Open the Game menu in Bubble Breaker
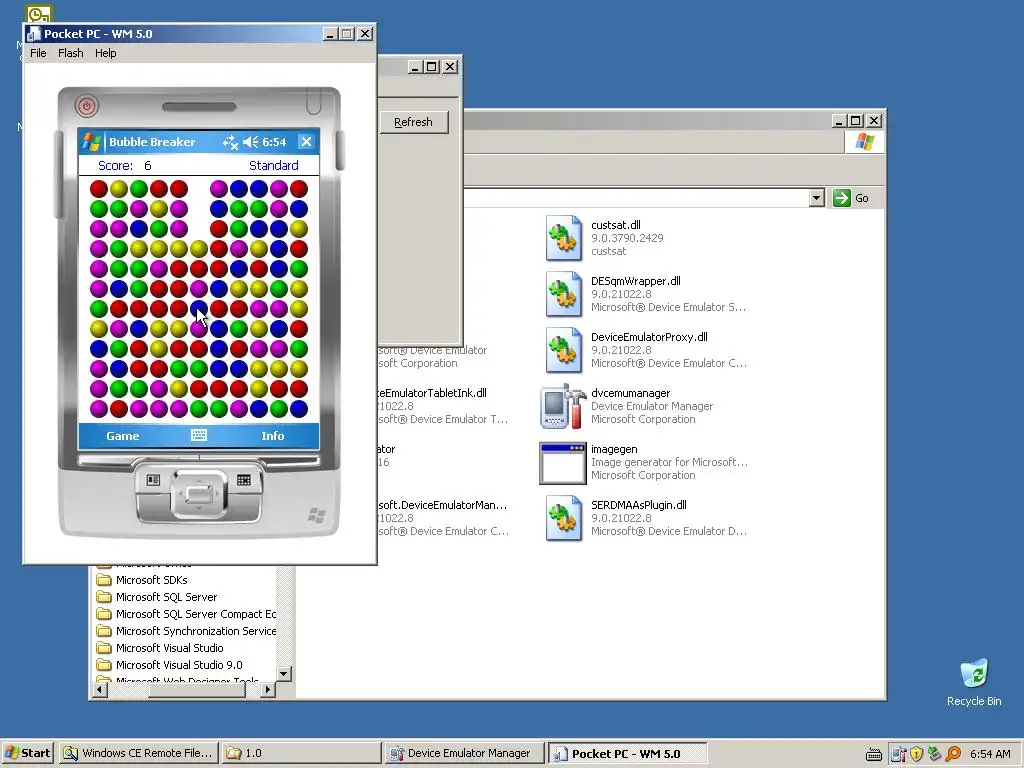 (123, 436)
